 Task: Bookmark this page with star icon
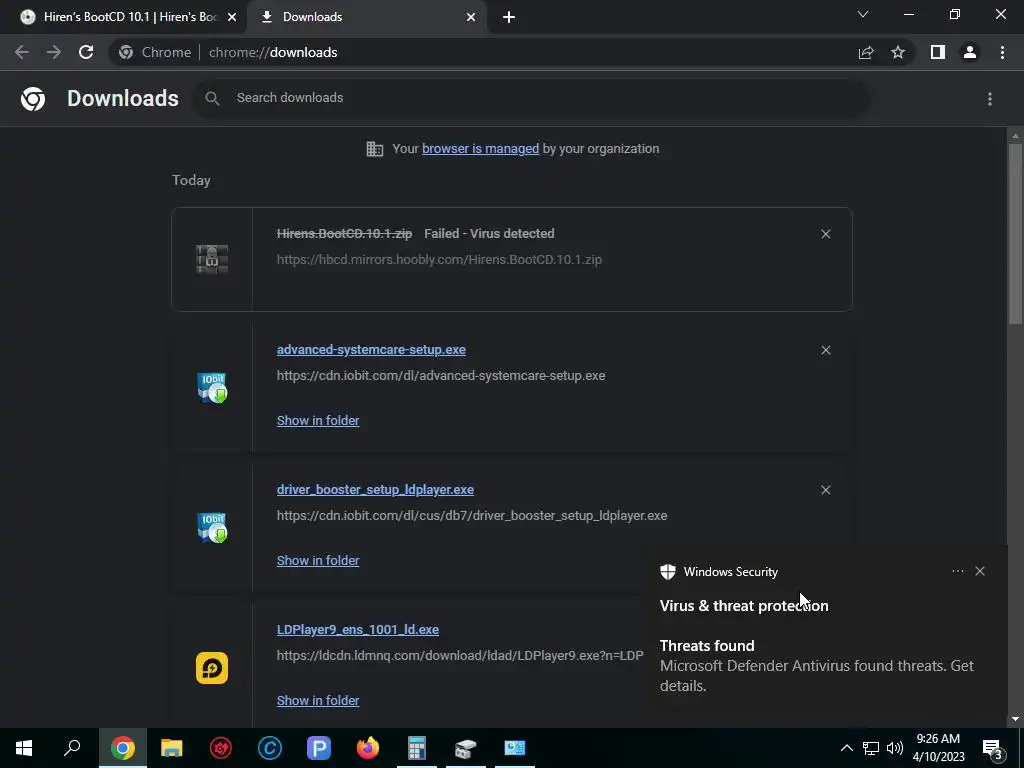click(898, 52)
